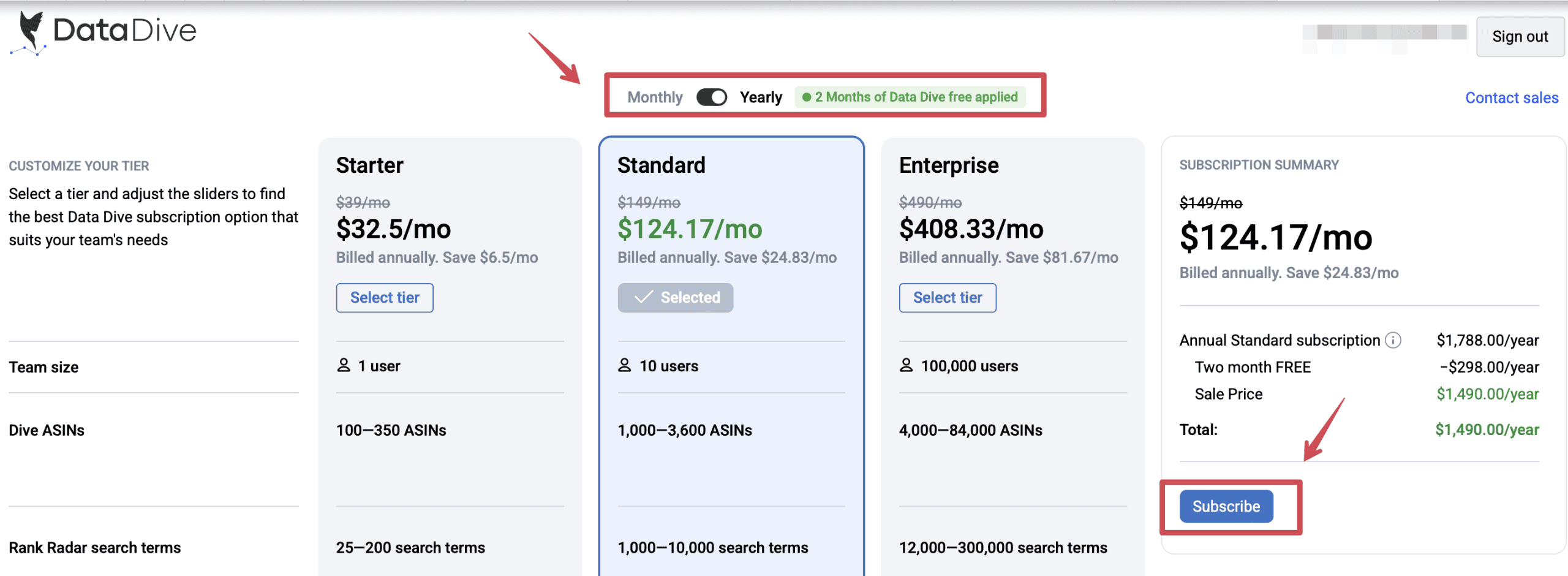Click the info icon next to Annual Standard subscription
This screenshot has width=1568, height=576.
[x=1393, y=340]
